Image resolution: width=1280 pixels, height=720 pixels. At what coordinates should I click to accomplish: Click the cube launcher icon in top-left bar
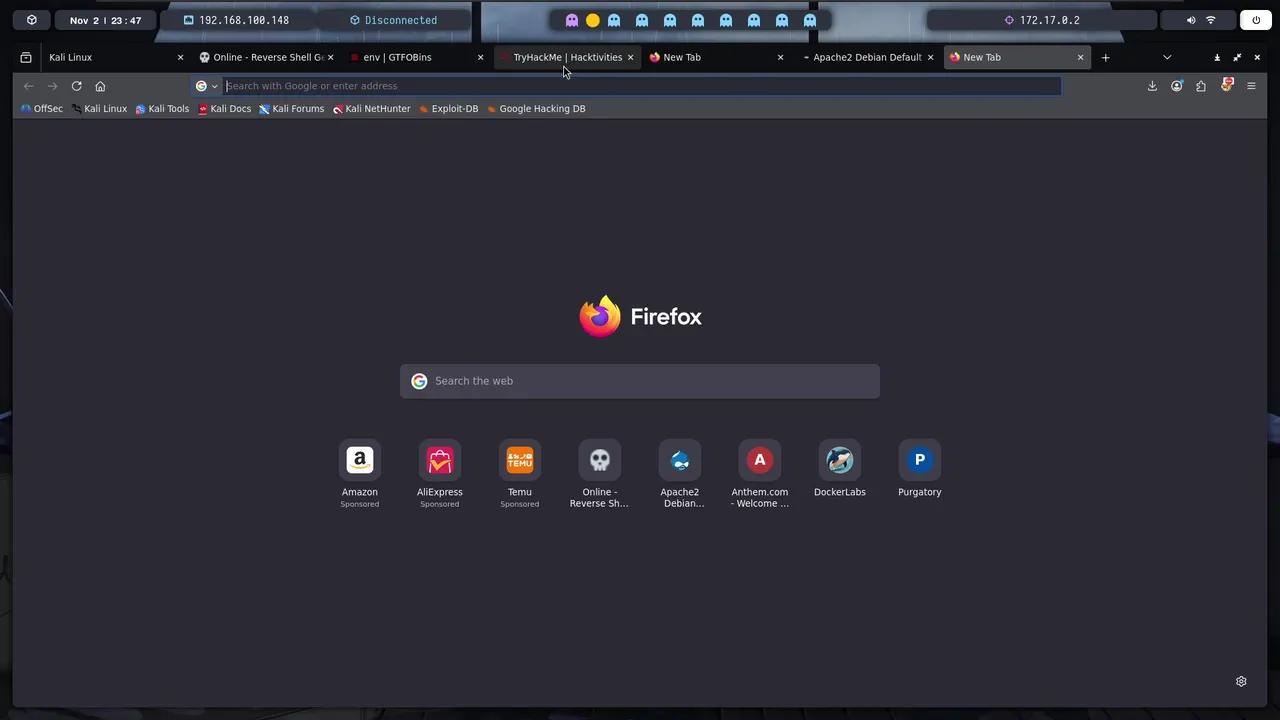[32, 20]
